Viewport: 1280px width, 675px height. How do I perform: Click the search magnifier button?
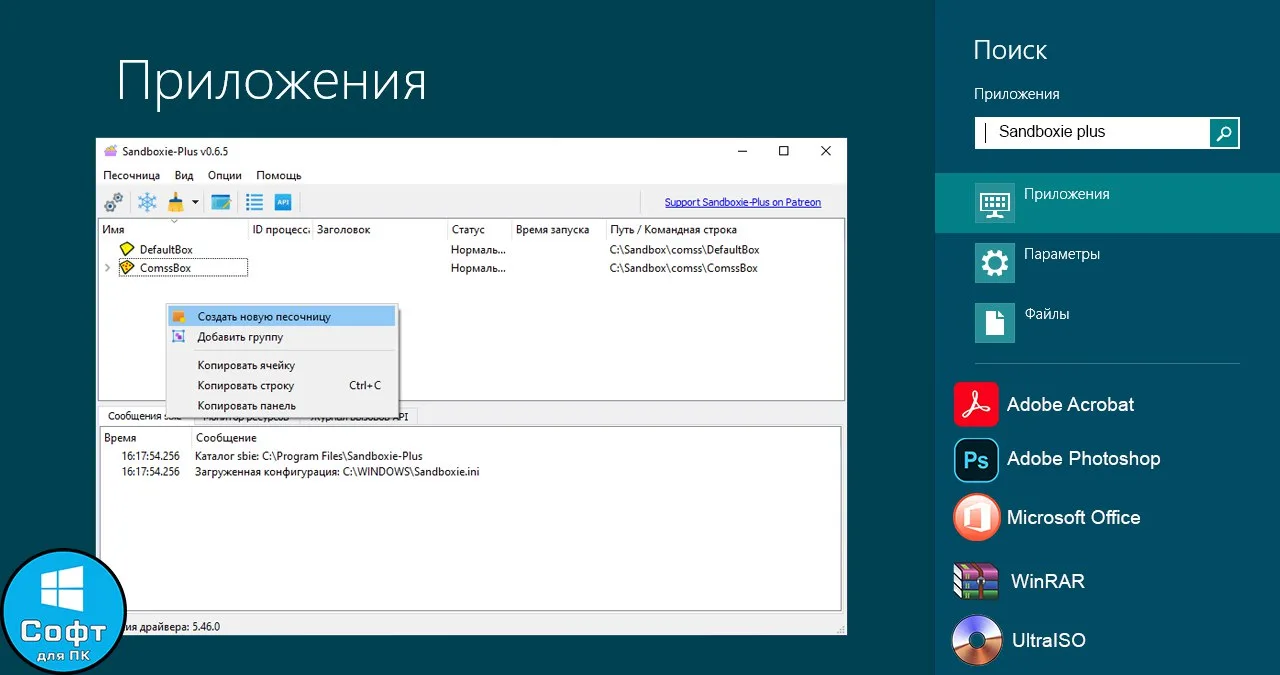[1224, 132]
